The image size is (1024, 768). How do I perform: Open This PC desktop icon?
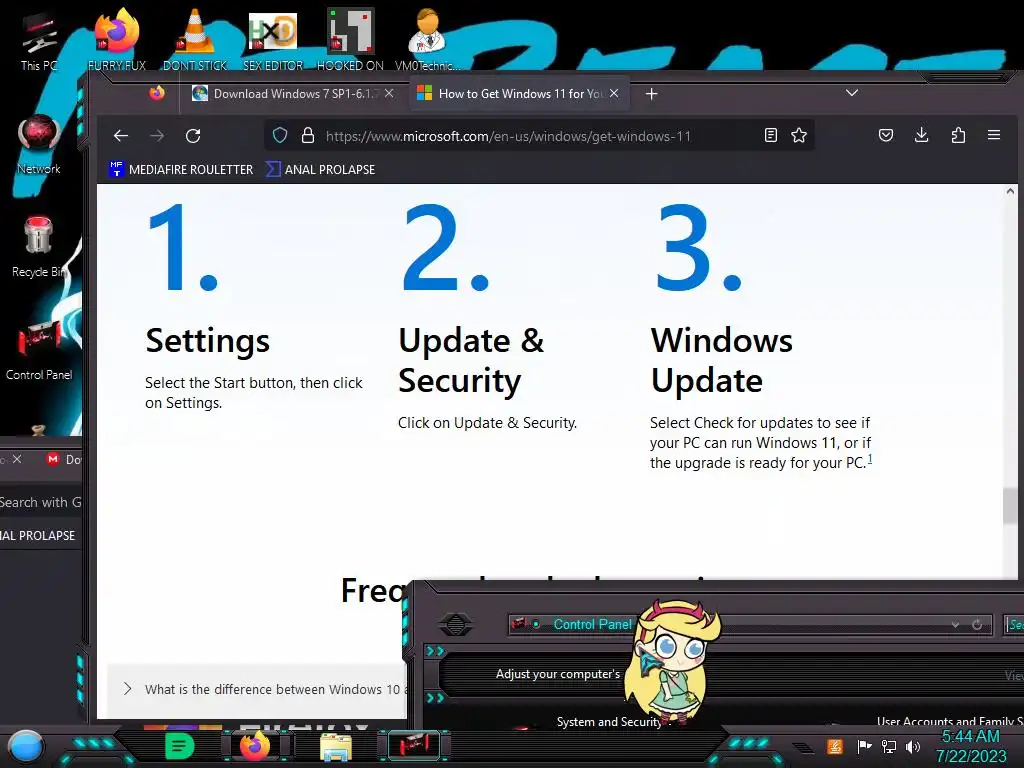(39, 40)
